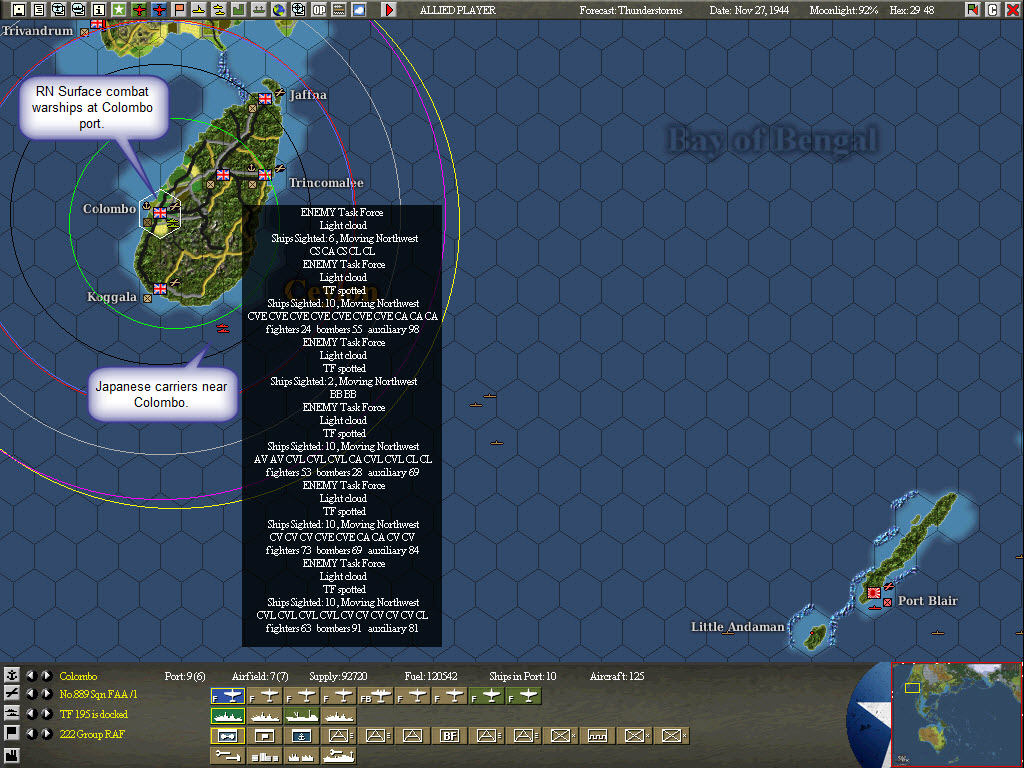Click the 'Port: 9 (6)' text
This screenshot has height=768, width=1024.
(x=185, y=676)
